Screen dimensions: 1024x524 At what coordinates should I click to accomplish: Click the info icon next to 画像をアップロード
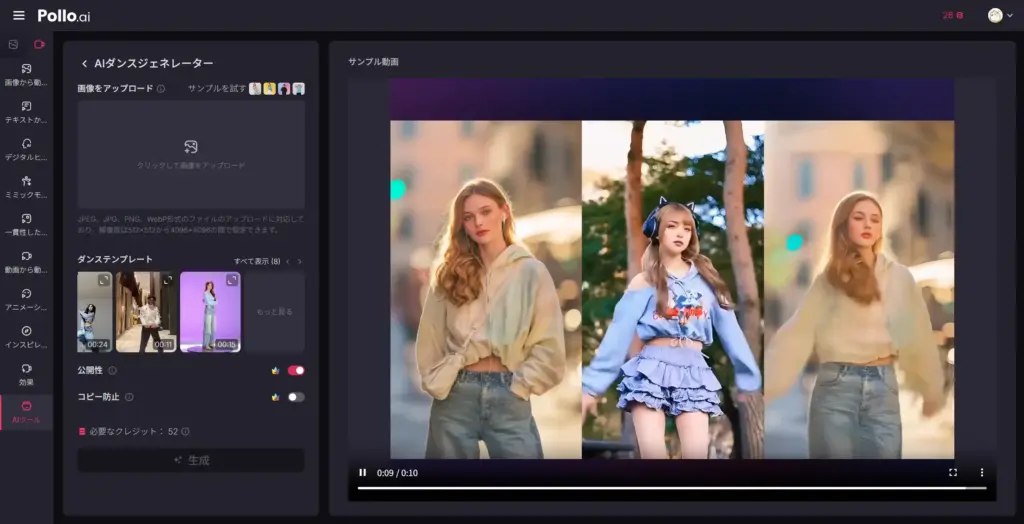[161, 89]
